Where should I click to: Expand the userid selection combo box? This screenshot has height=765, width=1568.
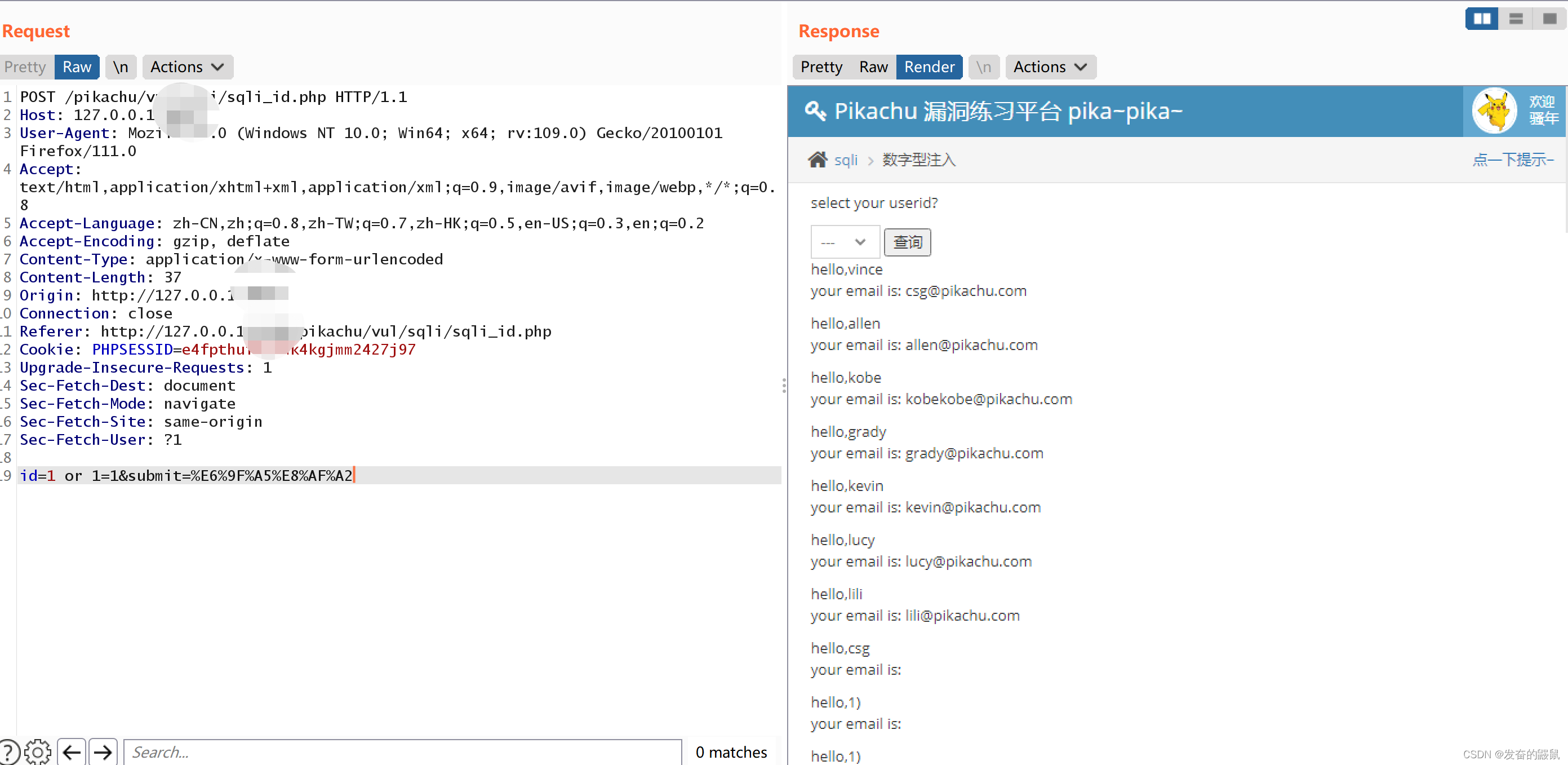click(x=845, y=242)
